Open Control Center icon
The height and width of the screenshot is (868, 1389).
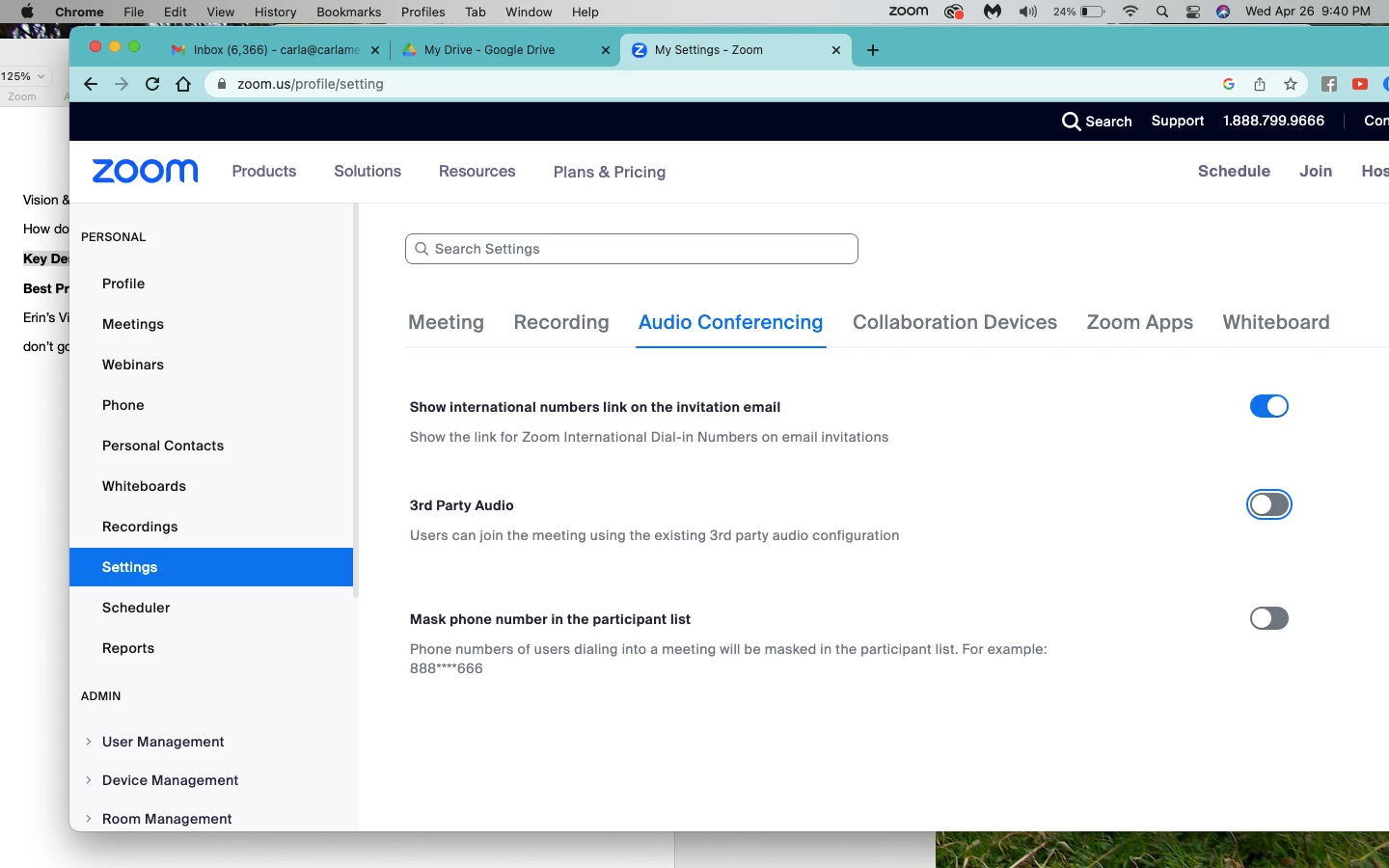point(1193,12)
